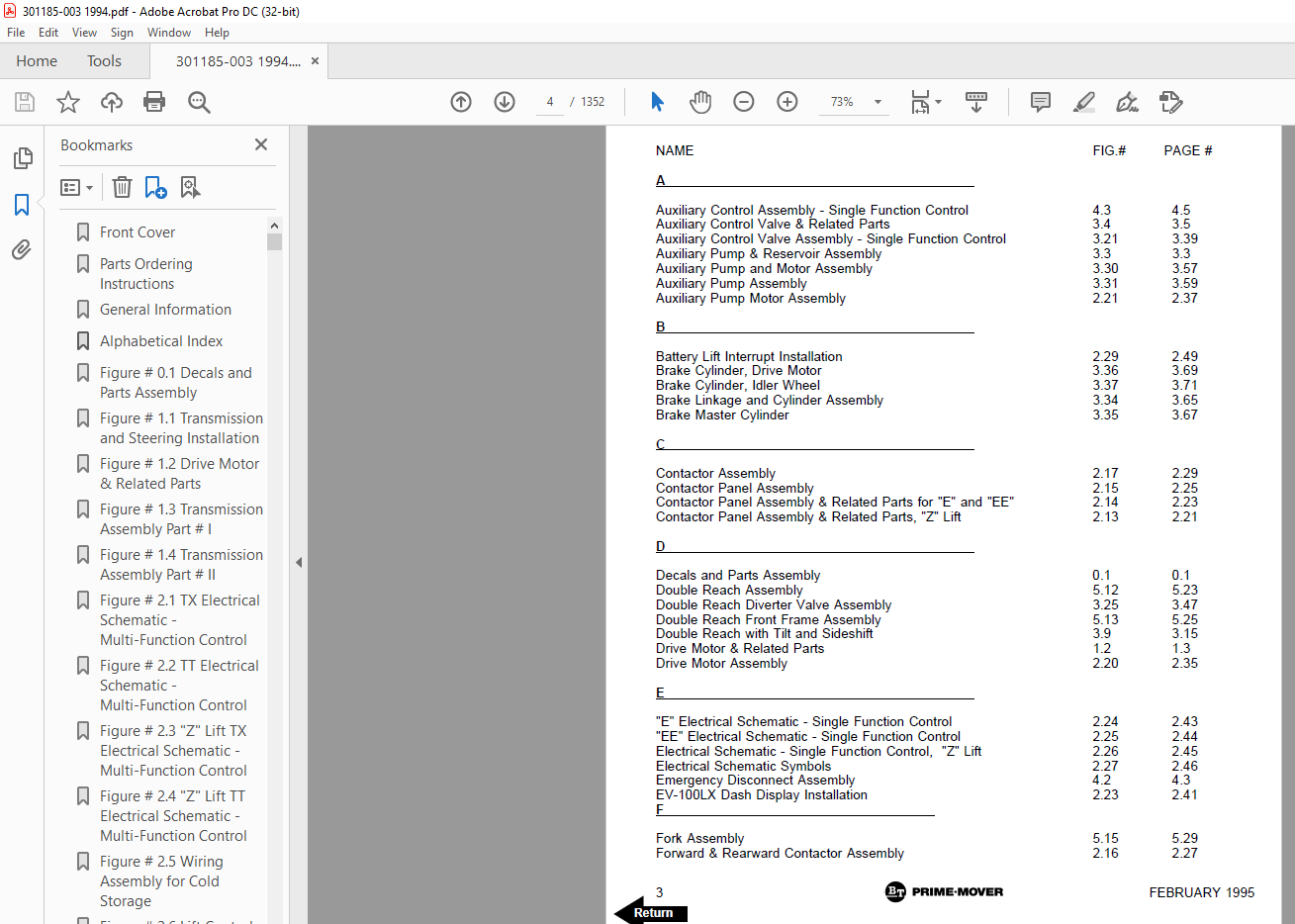This screenshot has height=924, width=1295.
Task: Zoom out with minus button
Action: 744,102
